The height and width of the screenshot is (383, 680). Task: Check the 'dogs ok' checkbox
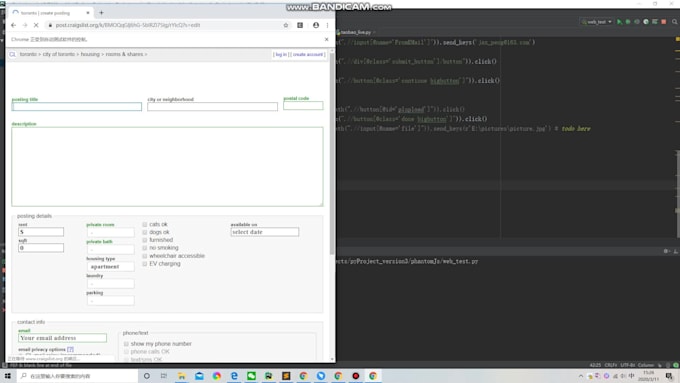click(145, 232)
